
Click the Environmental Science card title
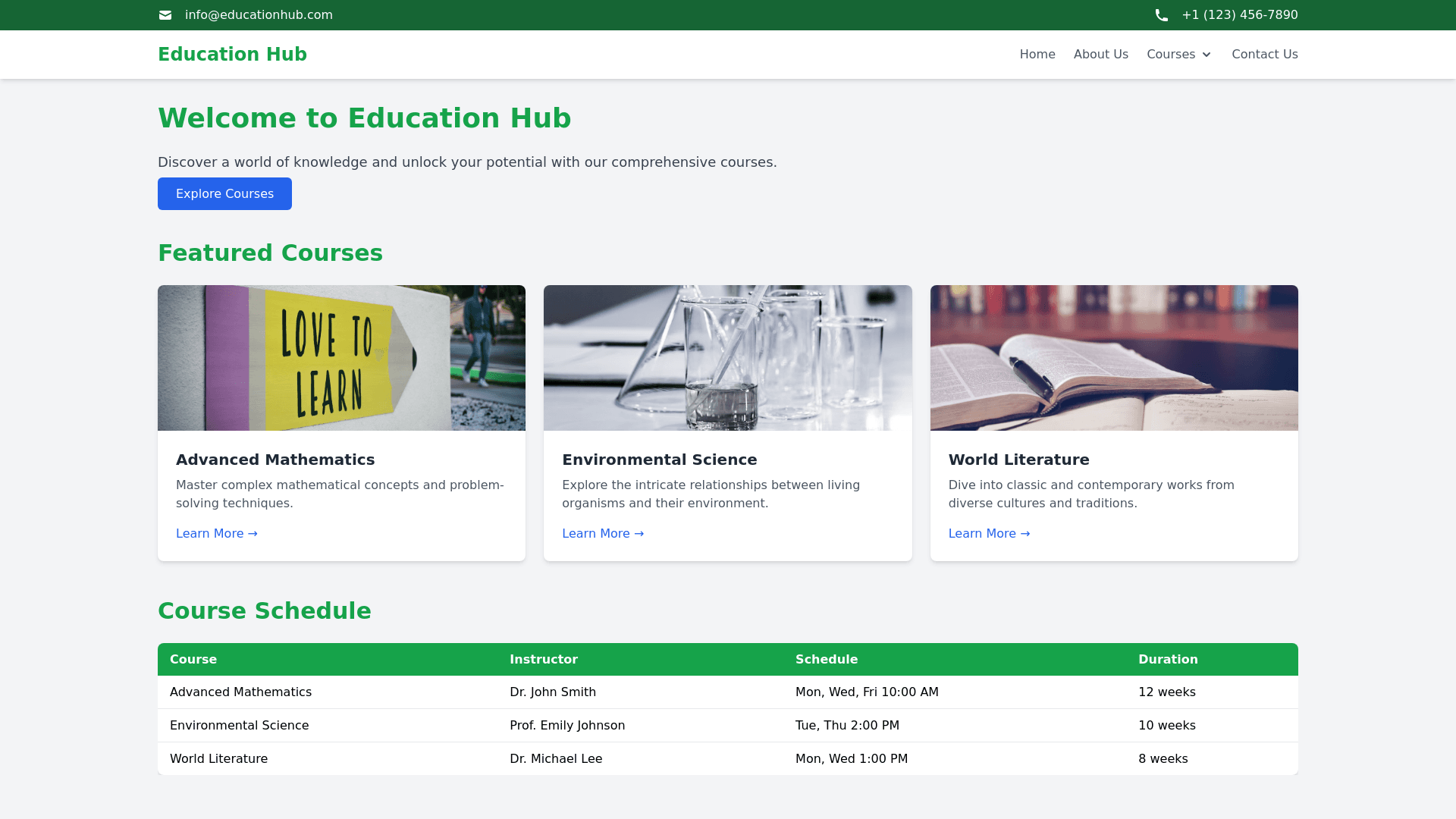(x=659, y=460)
